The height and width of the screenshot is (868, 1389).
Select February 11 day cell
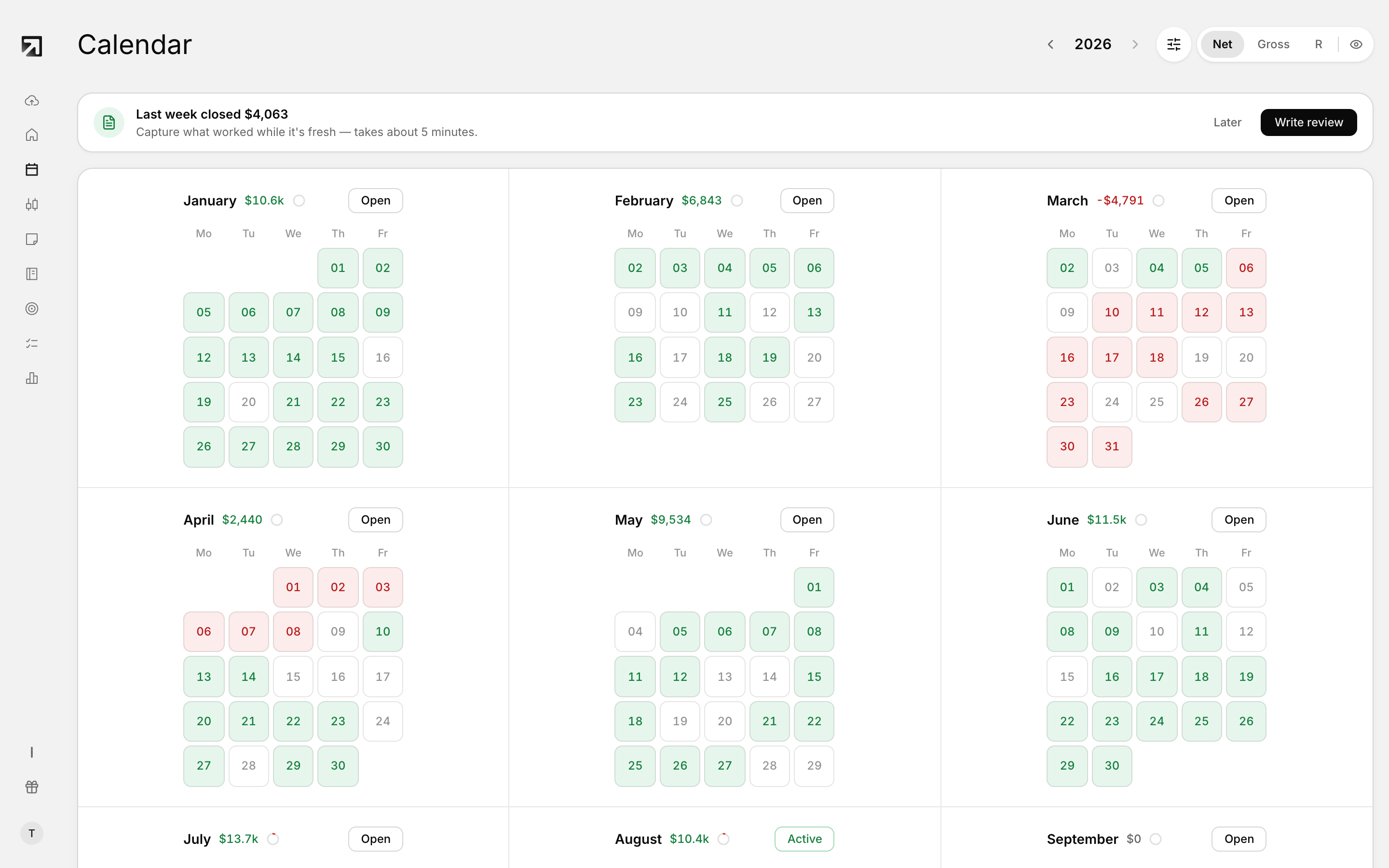724,312
